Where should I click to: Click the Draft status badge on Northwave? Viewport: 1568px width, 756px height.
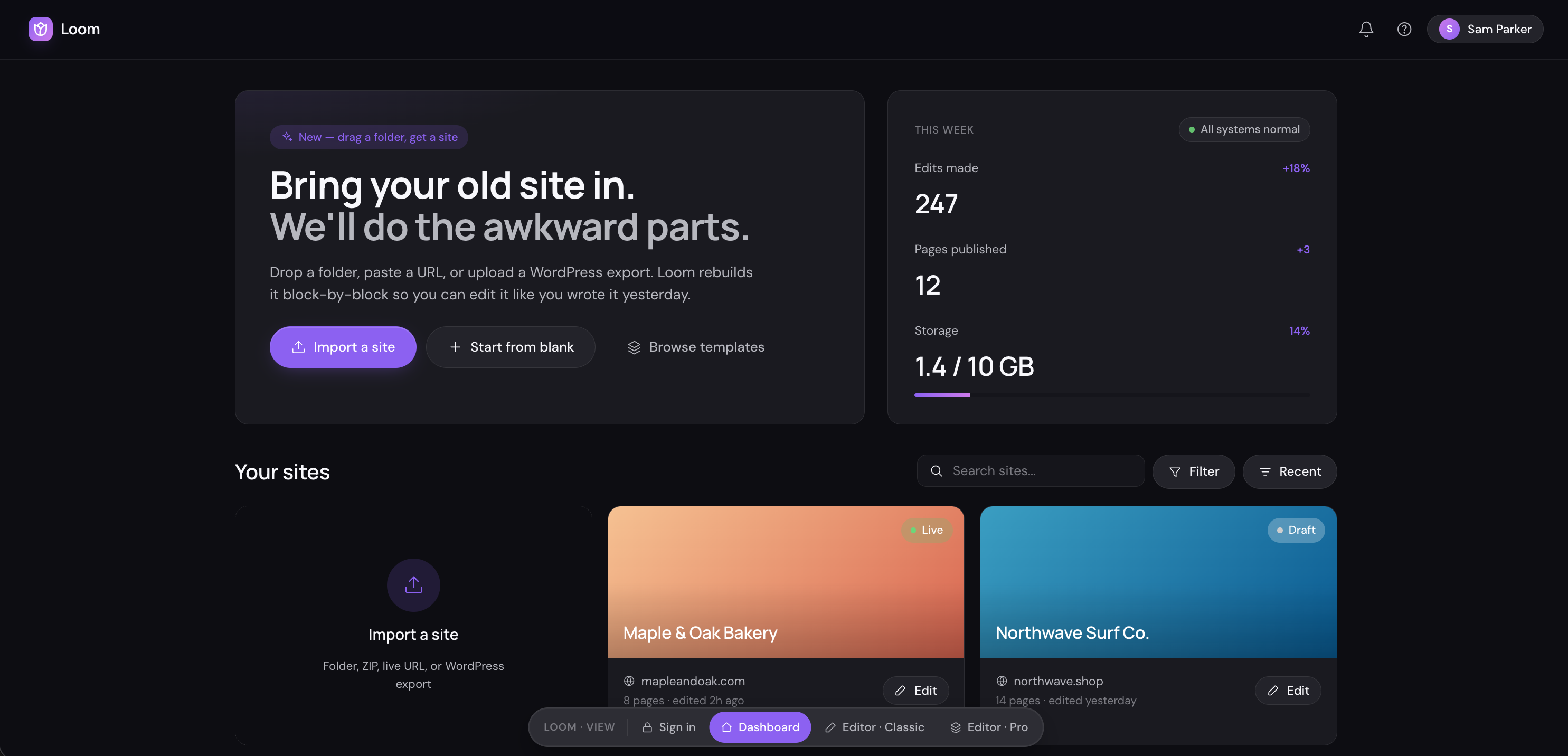[x=1295, y=530]
